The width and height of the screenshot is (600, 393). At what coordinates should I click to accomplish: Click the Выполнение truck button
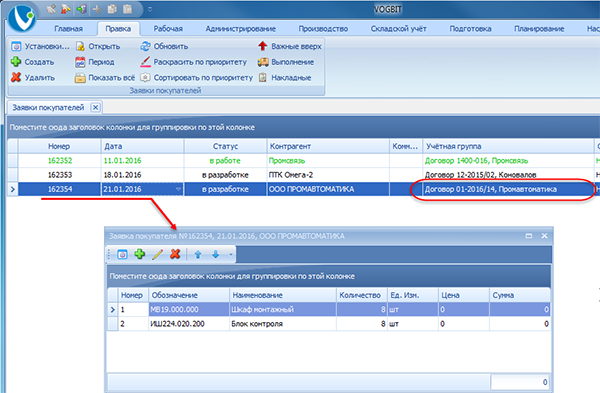286,62
